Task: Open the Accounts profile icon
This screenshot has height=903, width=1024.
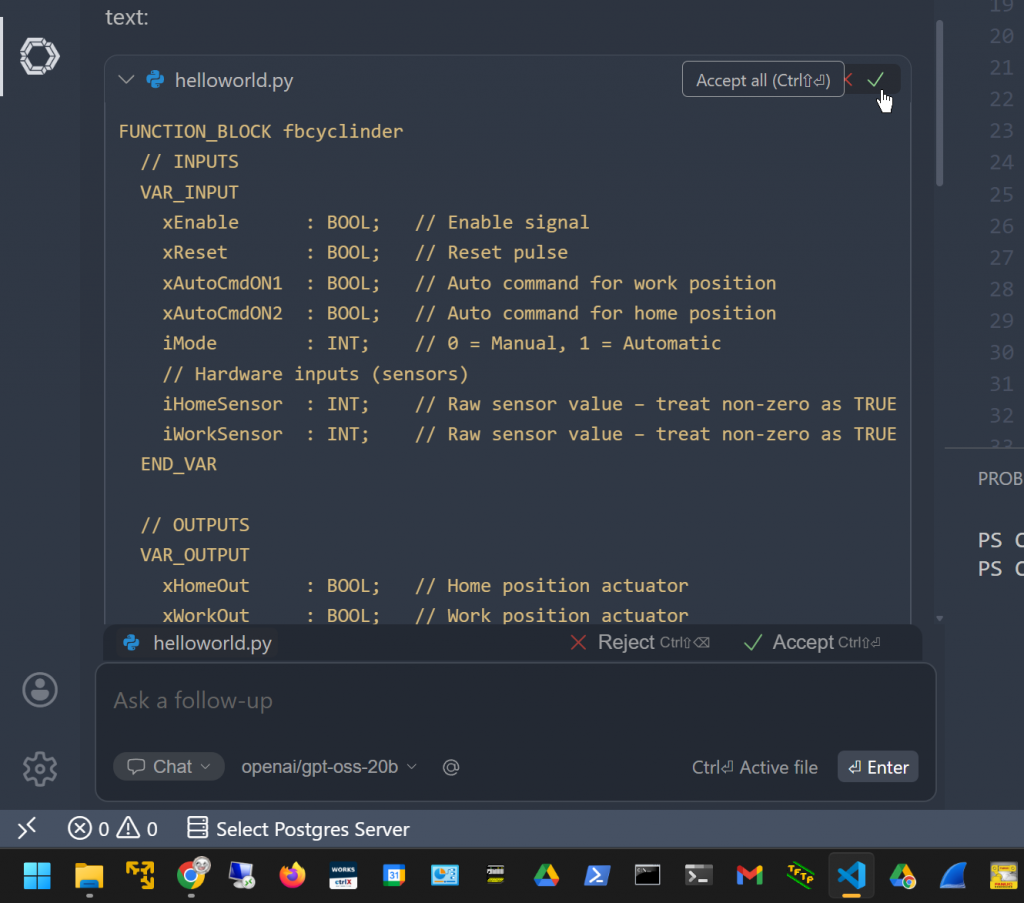Action: click(40, 689)
